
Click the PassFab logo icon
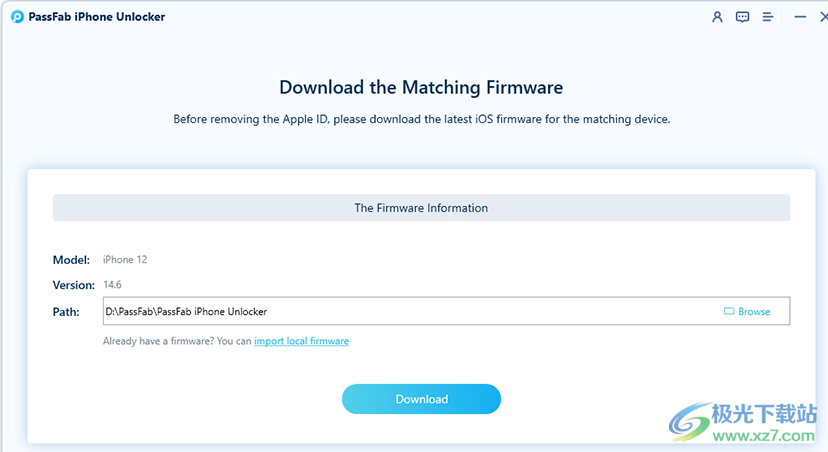coord(17,17)
